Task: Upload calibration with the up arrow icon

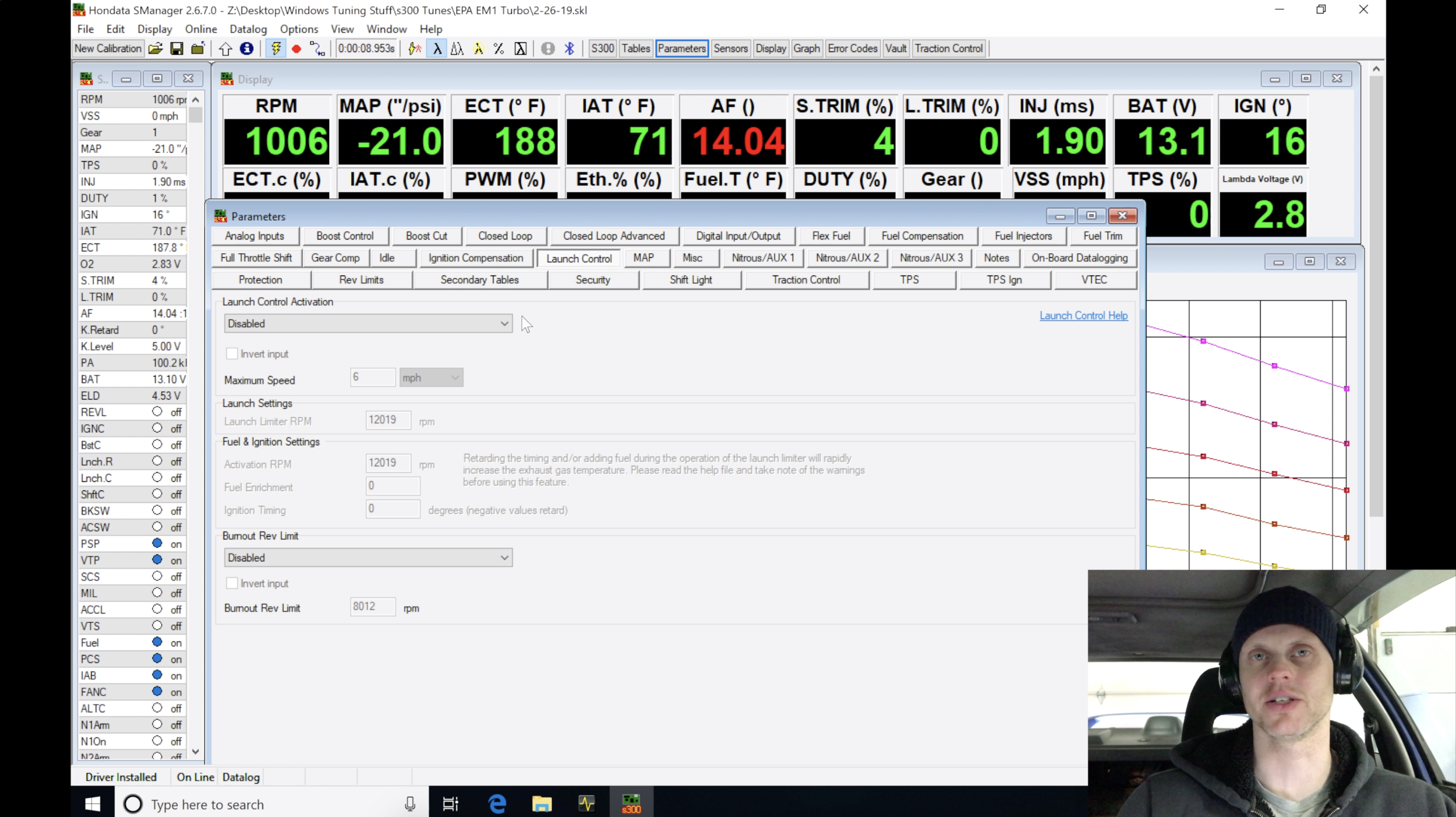Action: (x=225, y=49)
